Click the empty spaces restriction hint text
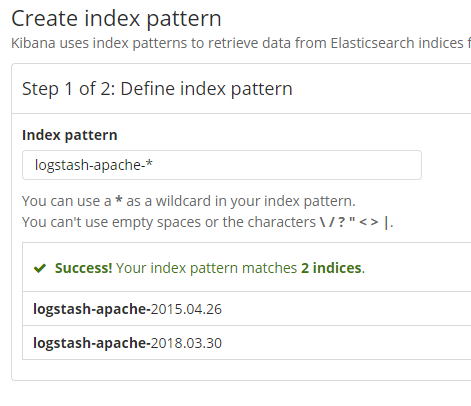The image size is (471, 406). [208, 222]
